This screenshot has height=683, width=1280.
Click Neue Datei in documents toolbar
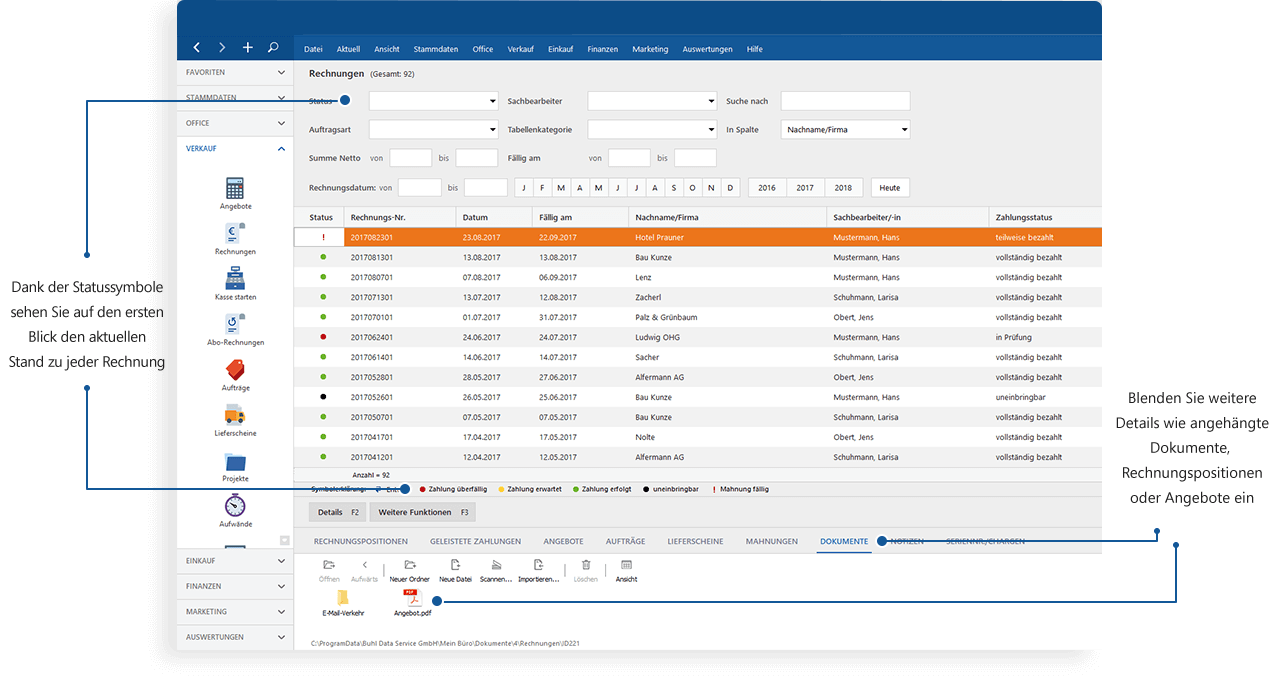(x=455, y=571)
